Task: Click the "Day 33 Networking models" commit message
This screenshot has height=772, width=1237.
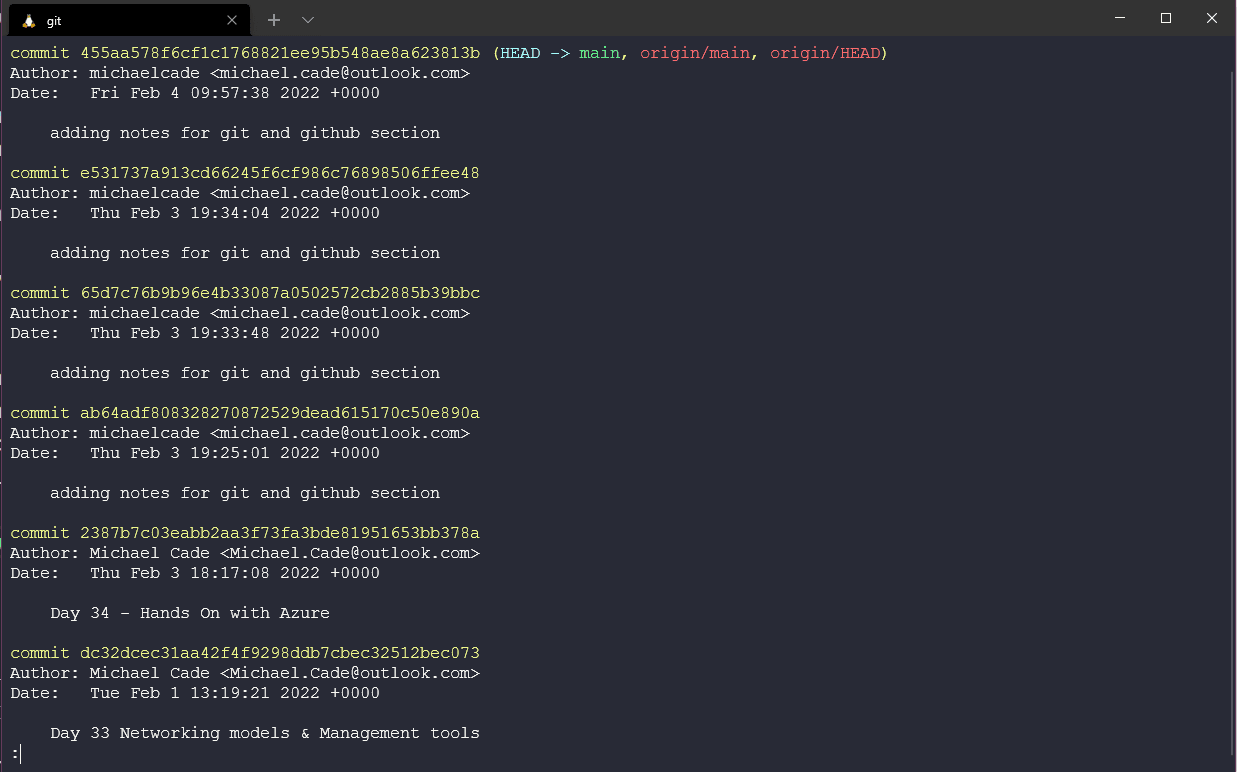Action: 265,733
